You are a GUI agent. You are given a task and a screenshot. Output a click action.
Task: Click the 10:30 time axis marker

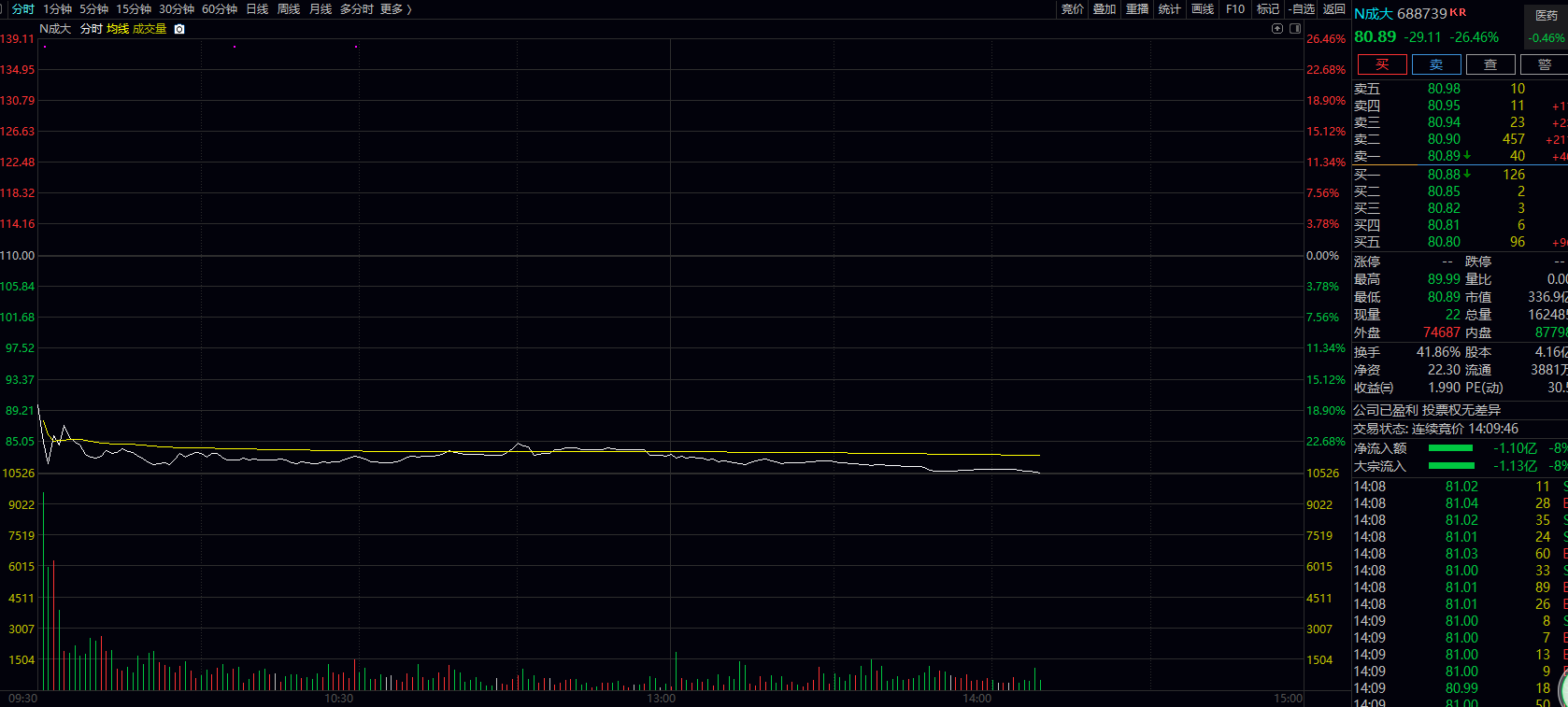pyautogui.click(x=338, y=699)
